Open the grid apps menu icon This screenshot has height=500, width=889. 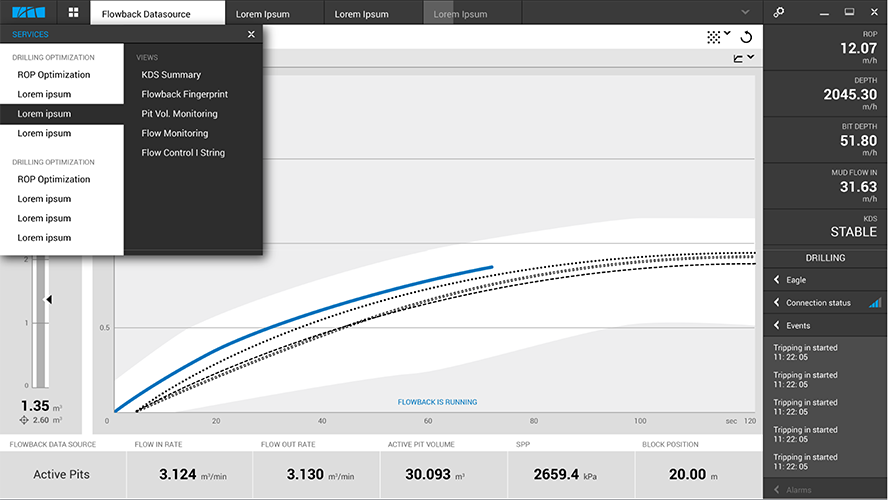tap(74, 13)
